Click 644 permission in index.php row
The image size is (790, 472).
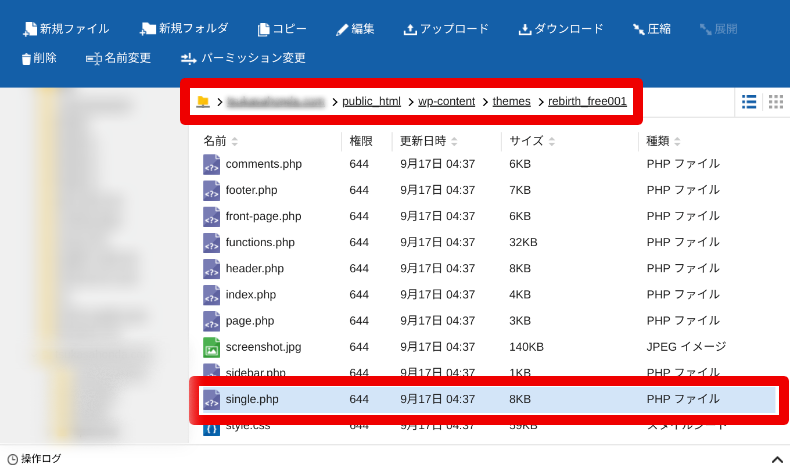[x=359, y=295]
